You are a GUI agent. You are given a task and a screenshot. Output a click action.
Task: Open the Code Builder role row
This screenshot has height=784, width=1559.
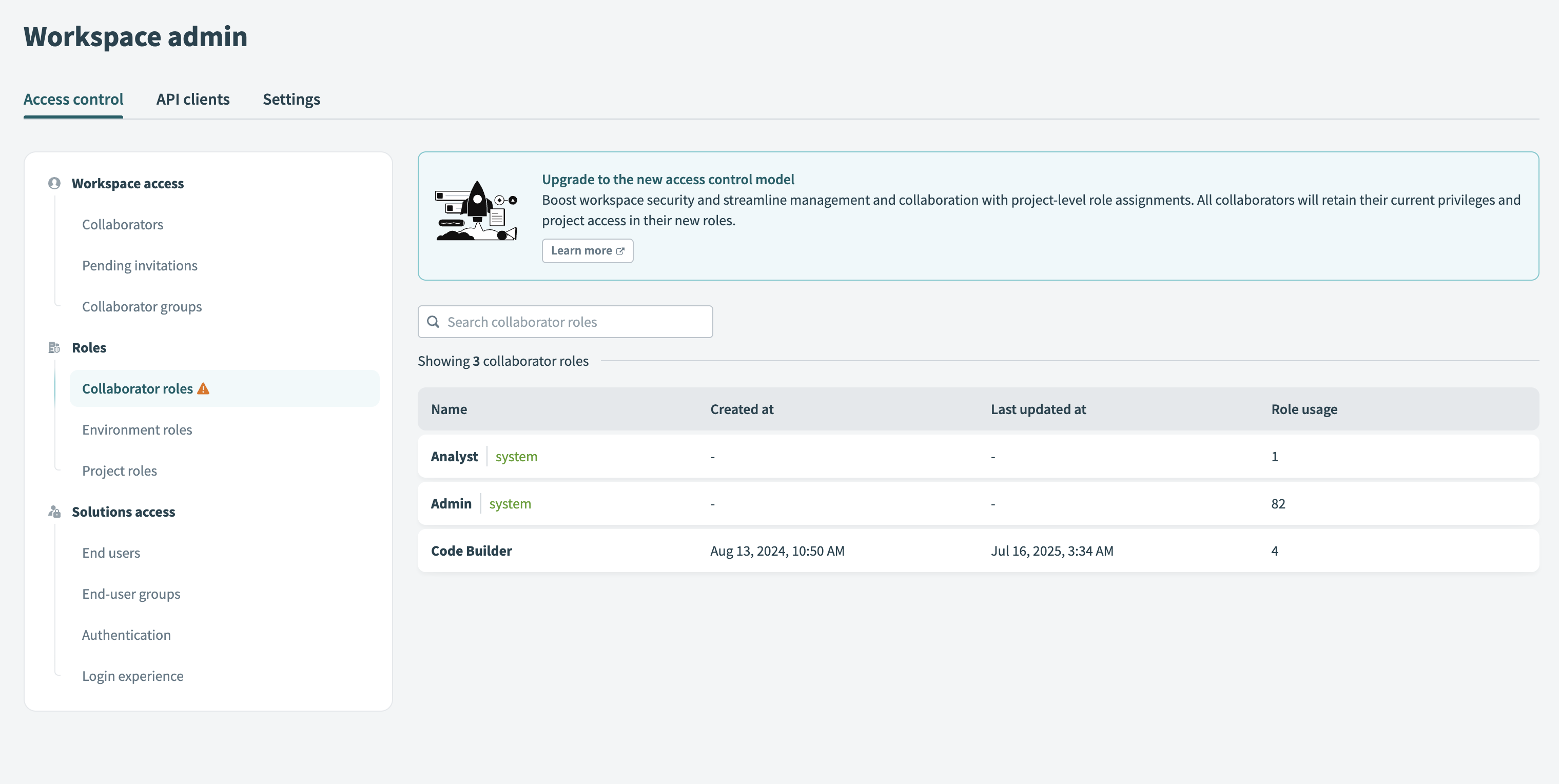(x=472, y=551)
